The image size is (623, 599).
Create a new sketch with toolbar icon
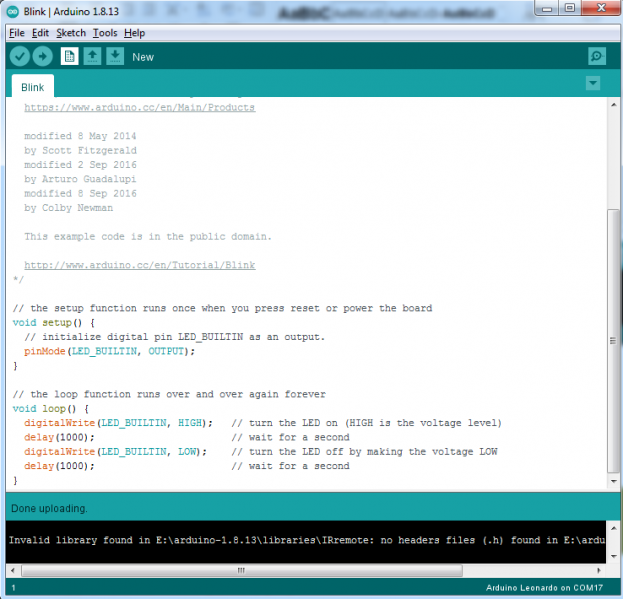pyautogui.click(x=70, y=56)
